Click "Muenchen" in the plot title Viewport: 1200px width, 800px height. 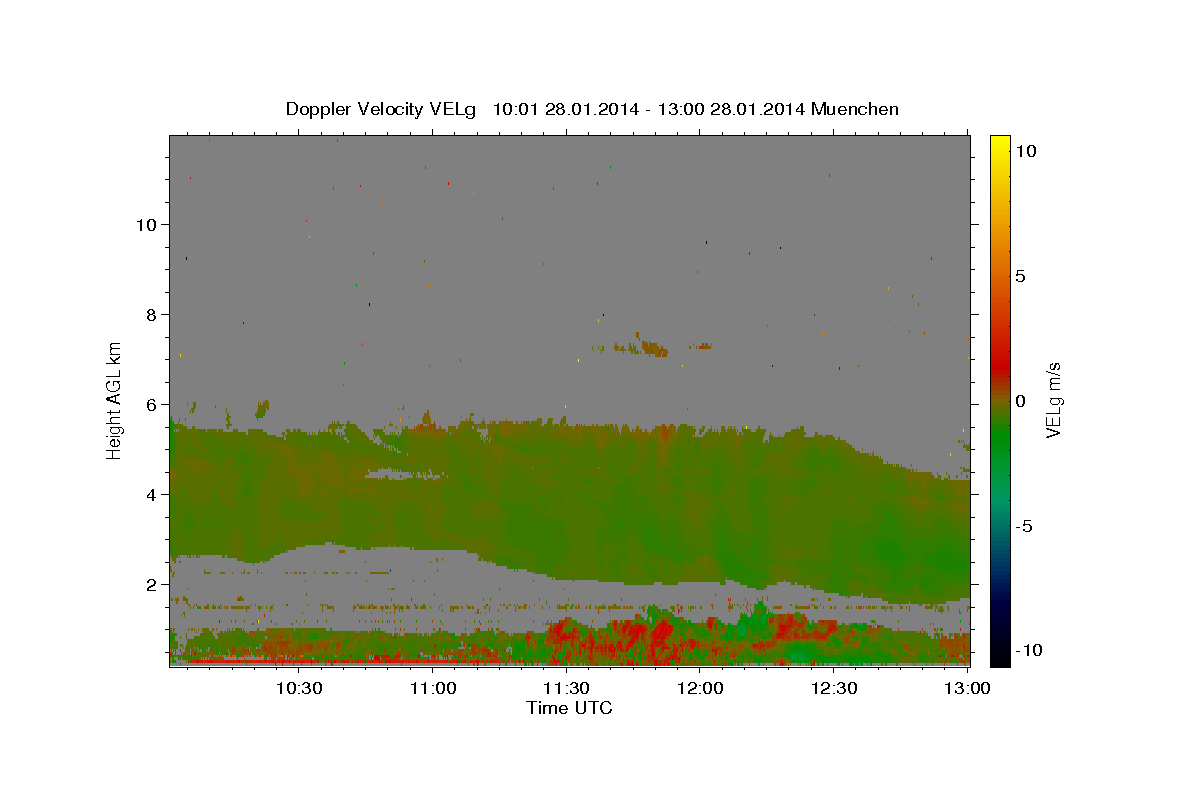coord(855,108)
